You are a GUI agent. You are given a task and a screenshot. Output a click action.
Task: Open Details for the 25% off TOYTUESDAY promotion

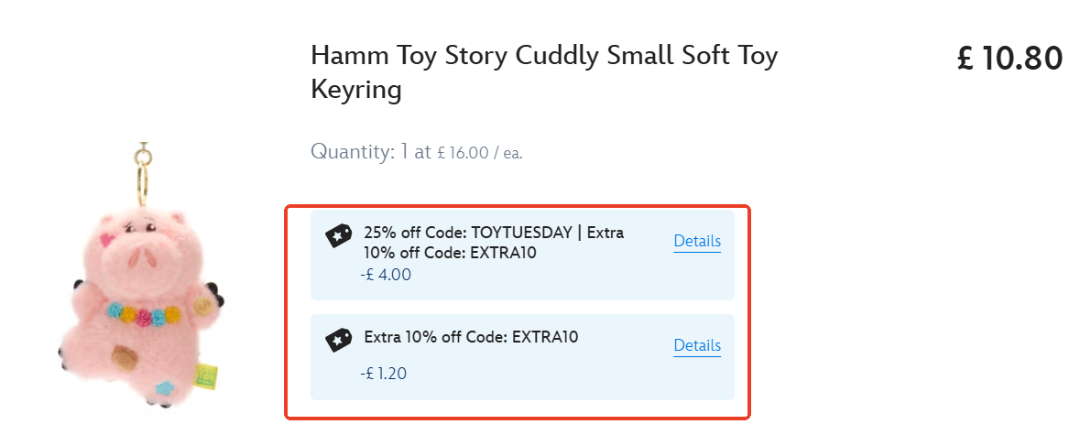[697, 241]
